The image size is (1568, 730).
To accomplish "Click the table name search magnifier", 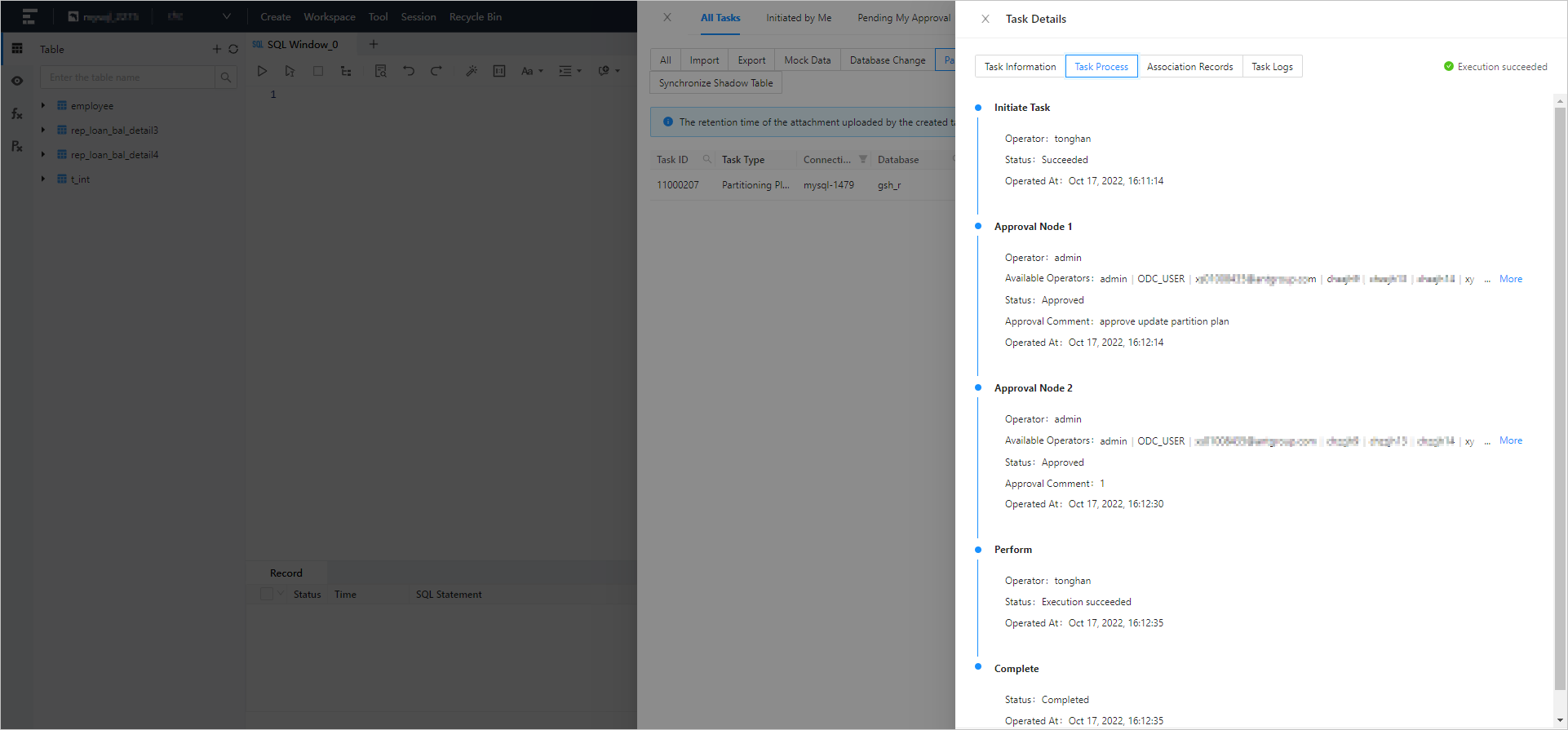I will 226,77.
